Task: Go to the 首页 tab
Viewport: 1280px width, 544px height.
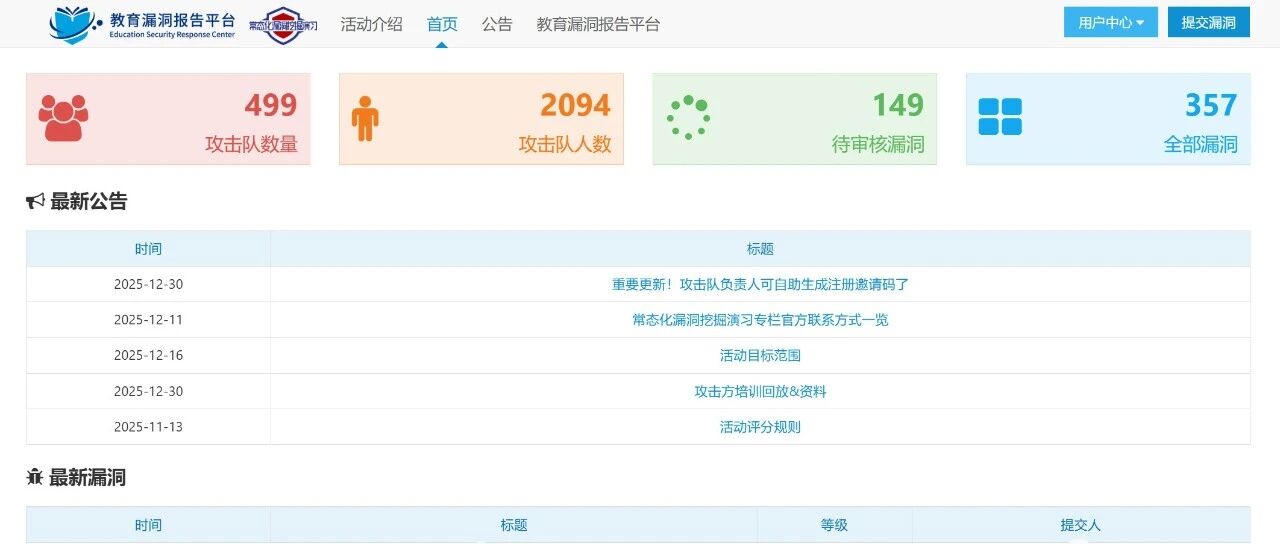Action: [442, 24]
